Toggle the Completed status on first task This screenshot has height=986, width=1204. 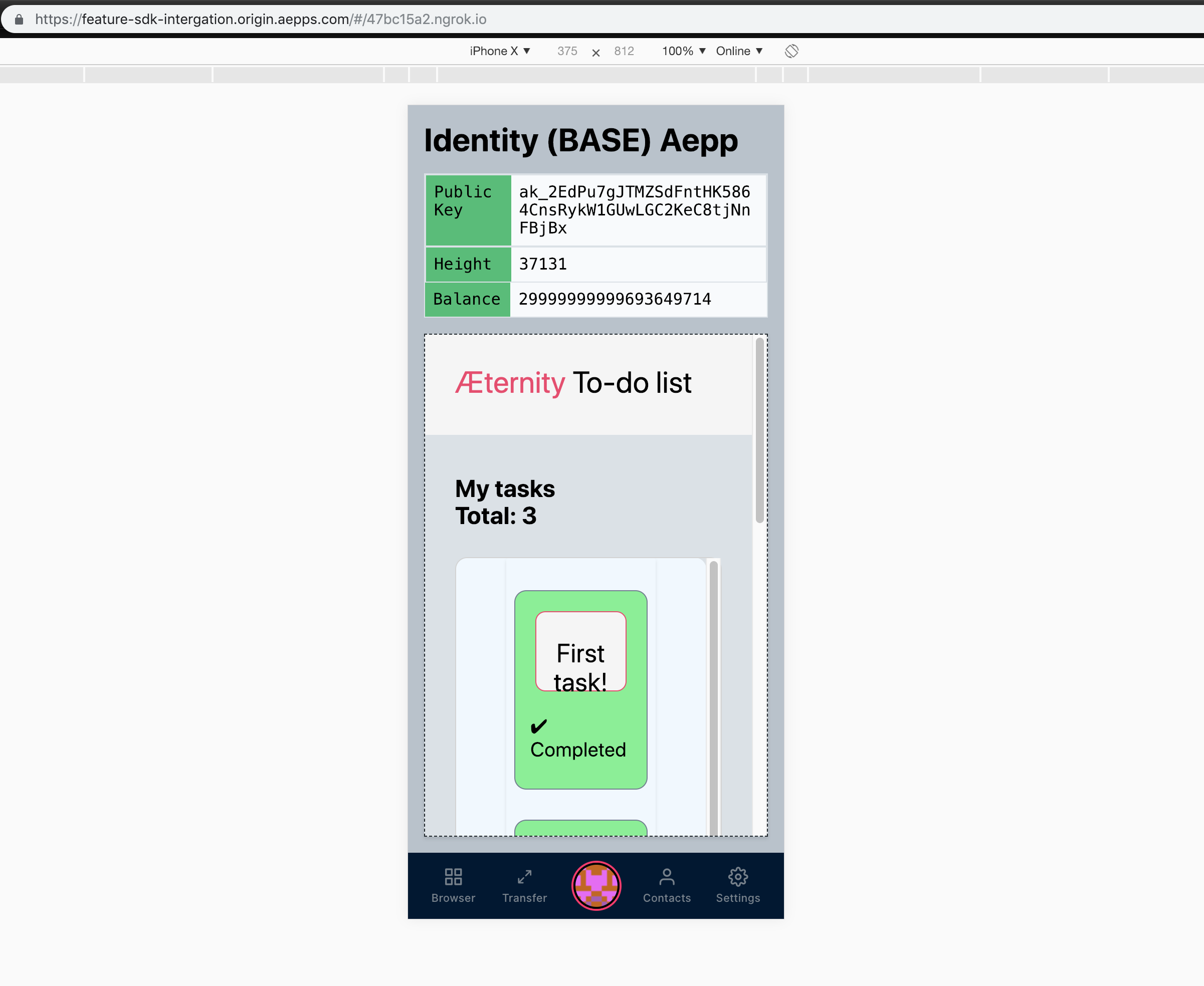pyautogui.click(x=578, y=750)
